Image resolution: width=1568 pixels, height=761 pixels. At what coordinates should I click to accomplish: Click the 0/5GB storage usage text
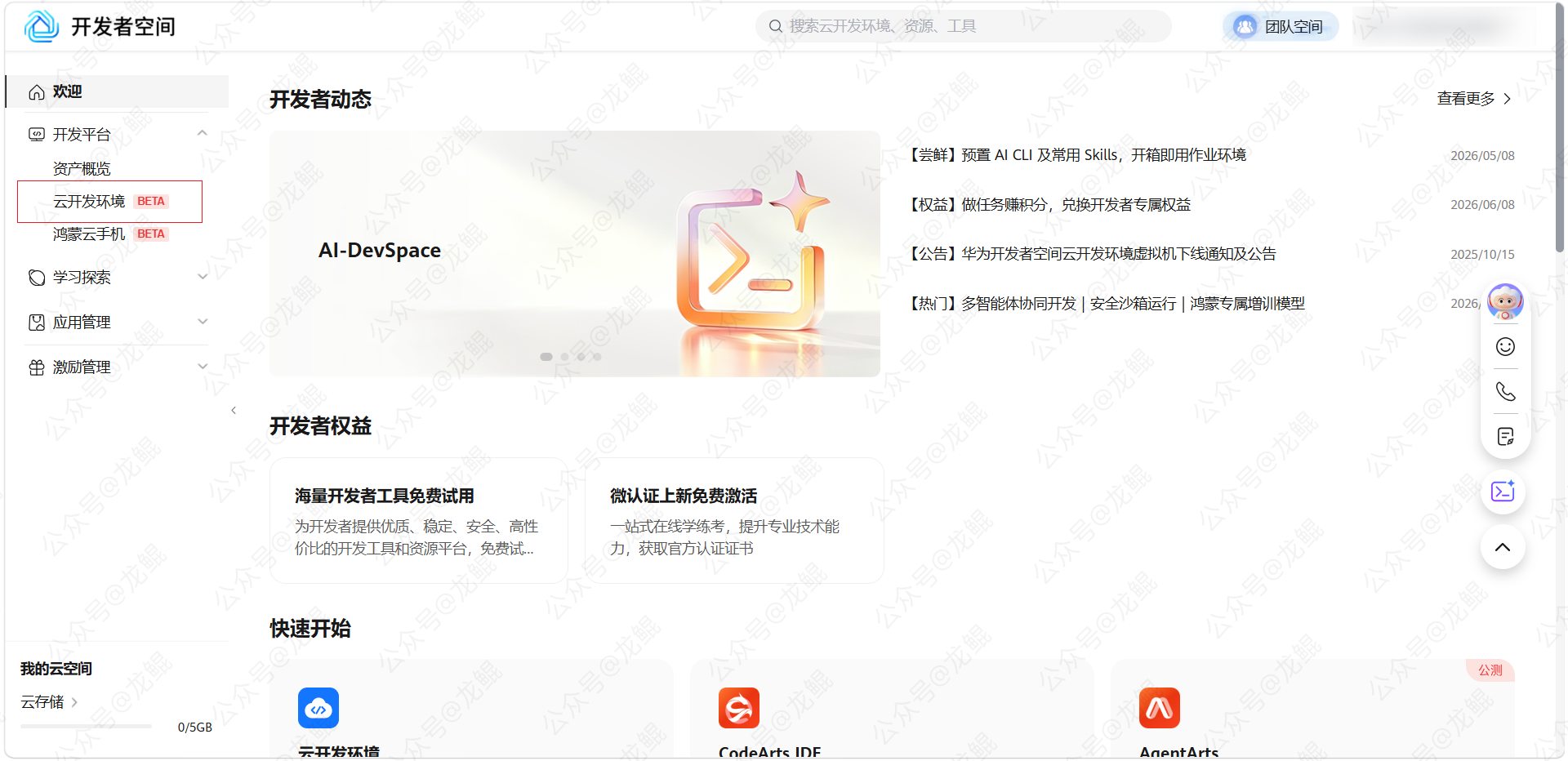(194, 728)
